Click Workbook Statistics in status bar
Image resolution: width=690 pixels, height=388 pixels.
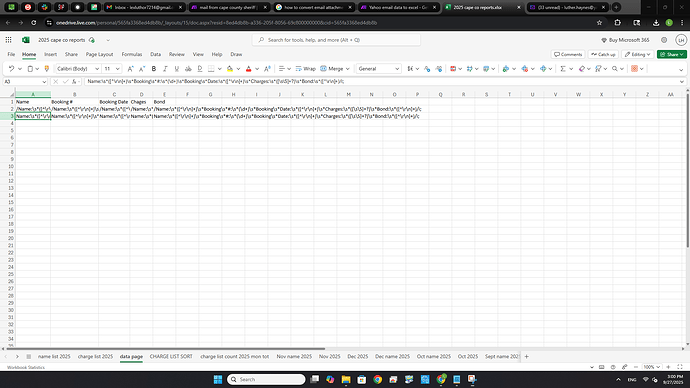tap(26, 367)
